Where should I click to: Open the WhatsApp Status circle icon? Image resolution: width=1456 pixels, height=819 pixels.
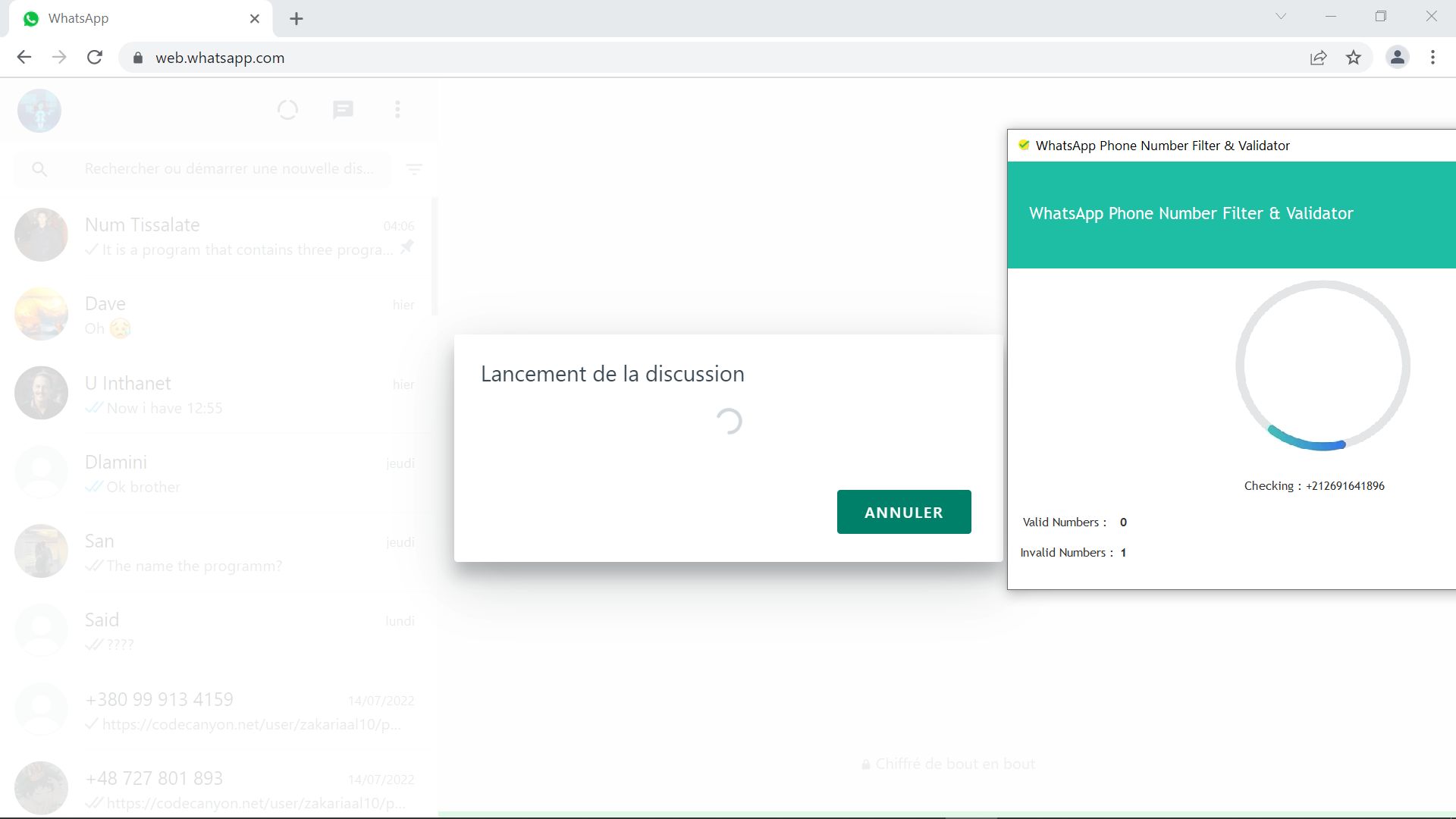(287, 110)
